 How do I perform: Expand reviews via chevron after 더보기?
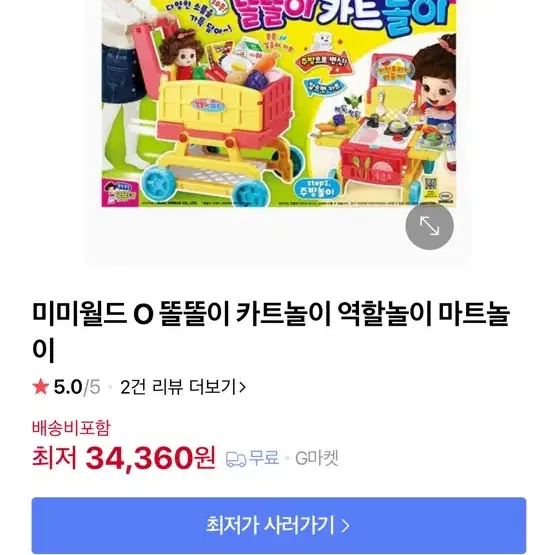[242, 387]
